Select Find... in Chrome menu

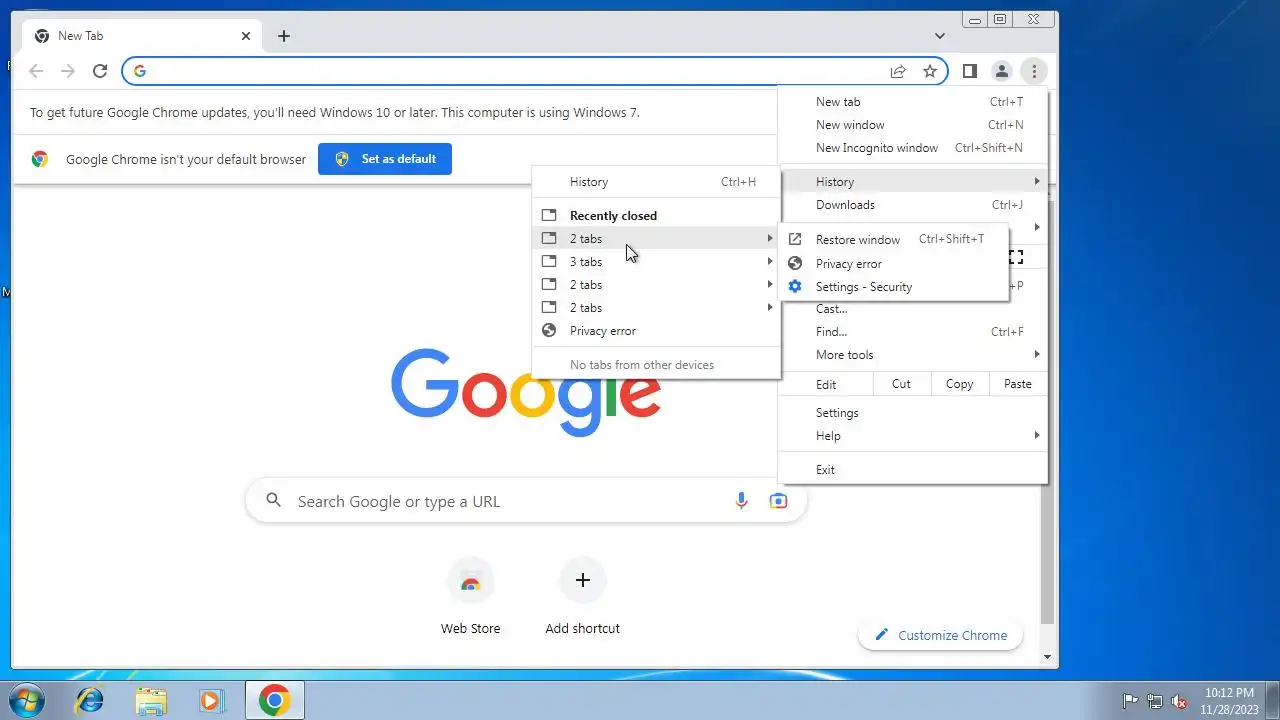913,332
